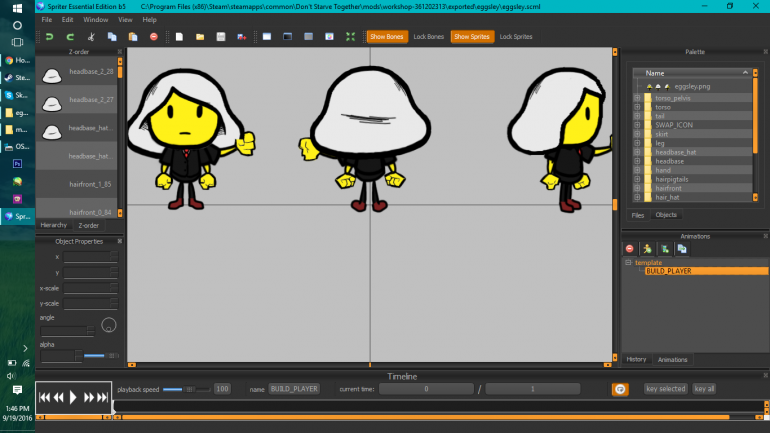770x433 pixels.
Task: Add new entity with stick-figure plus icon
Action: point(647,249)
